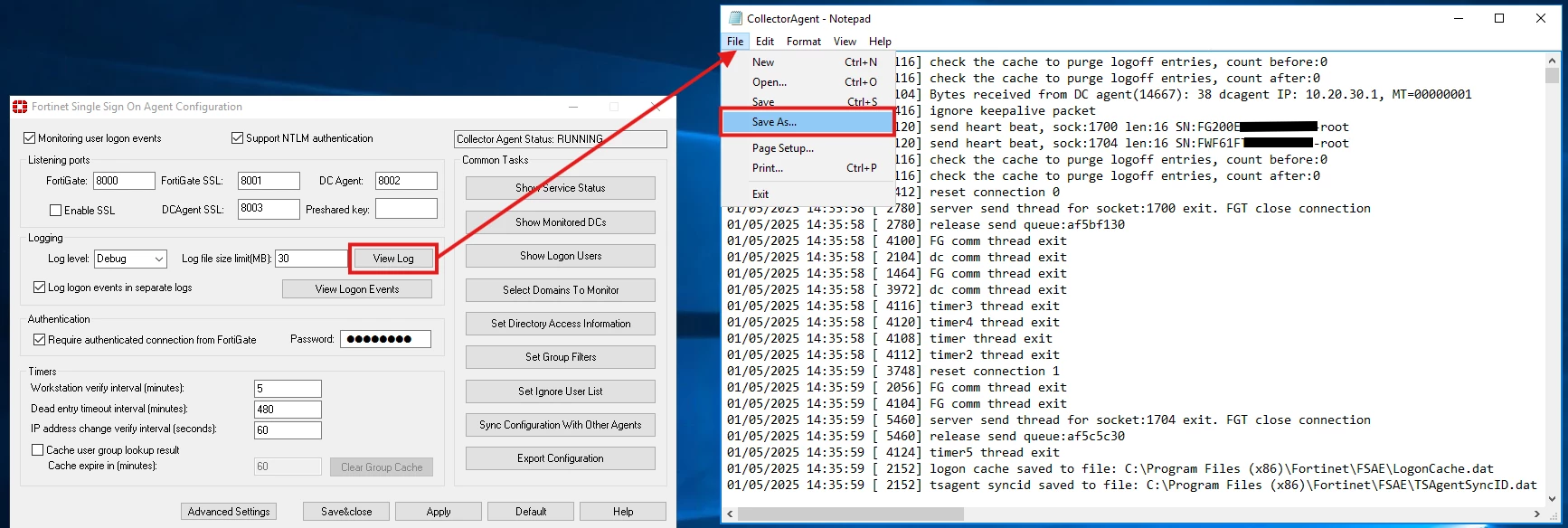Viewport: 1568px width, 528px height.
Task: Choose Save As... from the File menu
Action: (808, 122)
